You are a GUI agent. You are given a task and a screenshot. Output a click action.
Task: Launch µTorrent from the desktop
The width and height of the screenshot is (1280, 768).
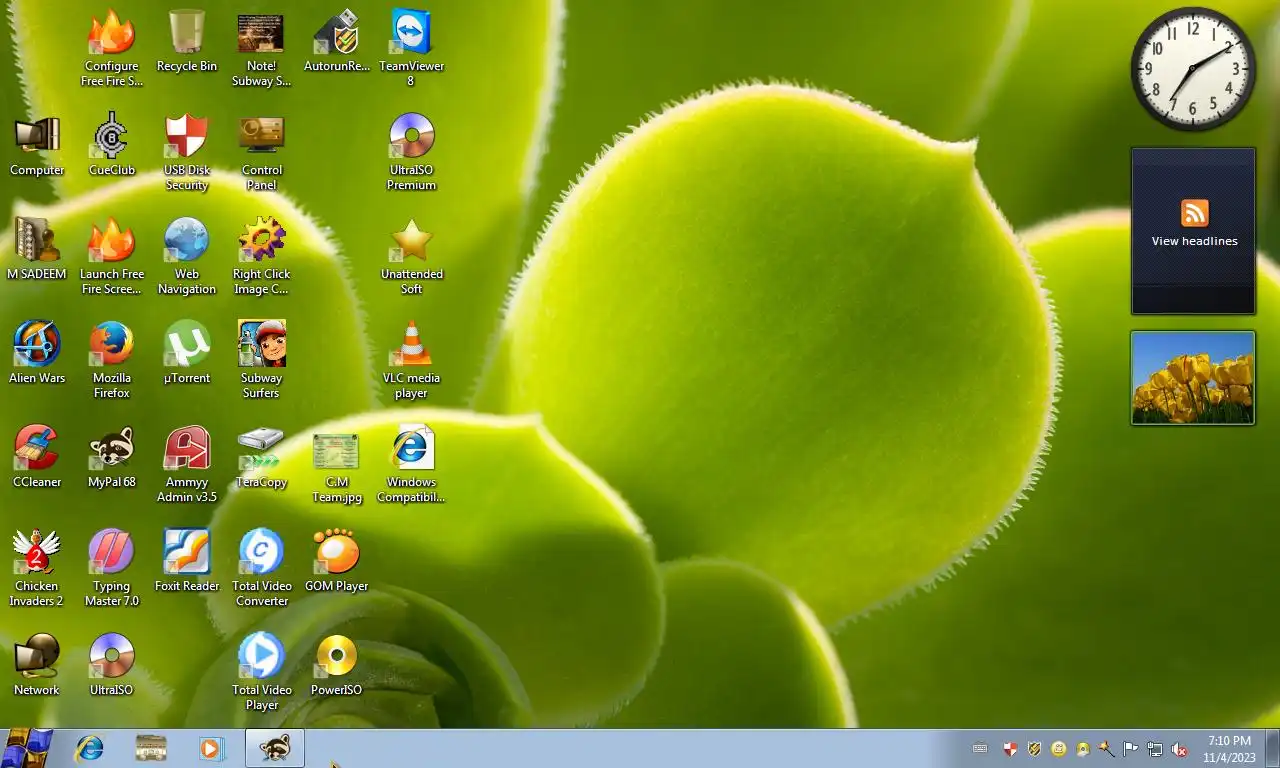click(x=187, y=354)
